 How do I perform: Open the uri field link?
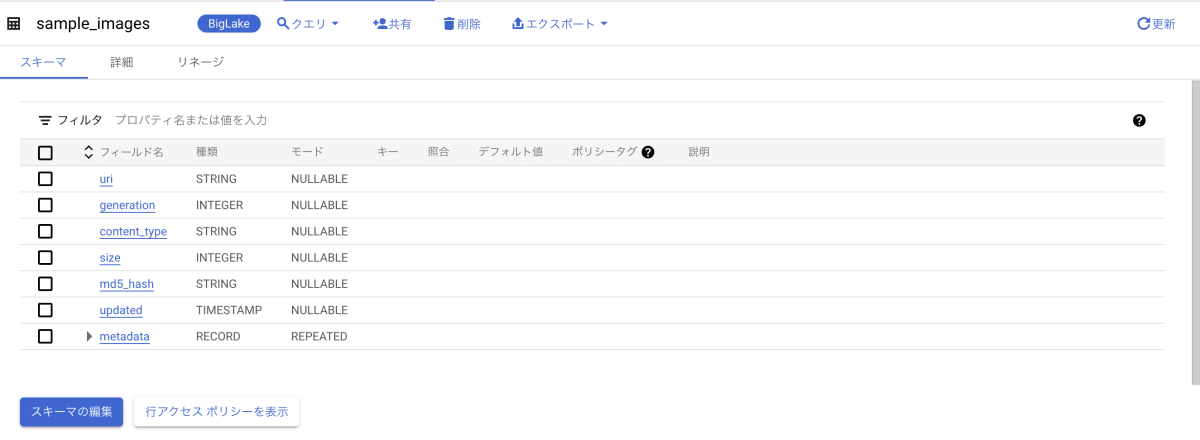(106, 179)
